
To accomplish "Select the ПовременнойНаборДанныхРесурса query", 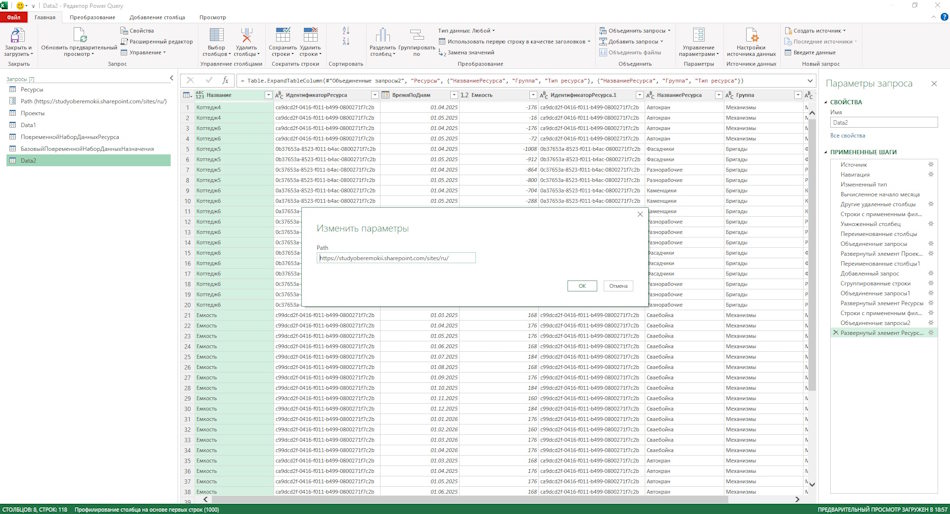I will [70, 136].
